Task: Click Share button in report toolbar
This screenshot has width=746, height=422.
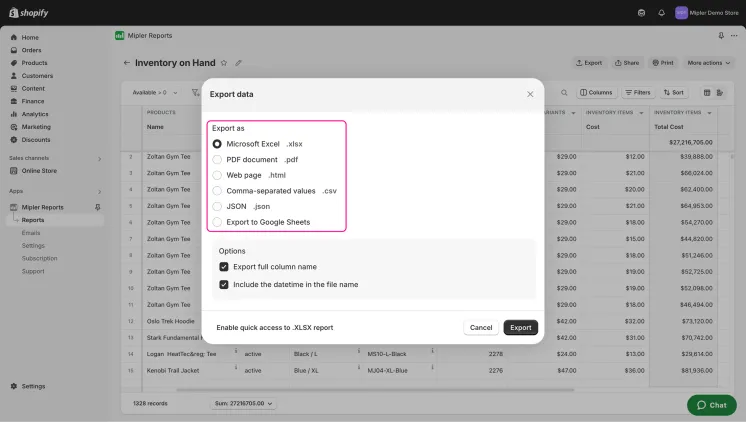Action: pos(627,63)
